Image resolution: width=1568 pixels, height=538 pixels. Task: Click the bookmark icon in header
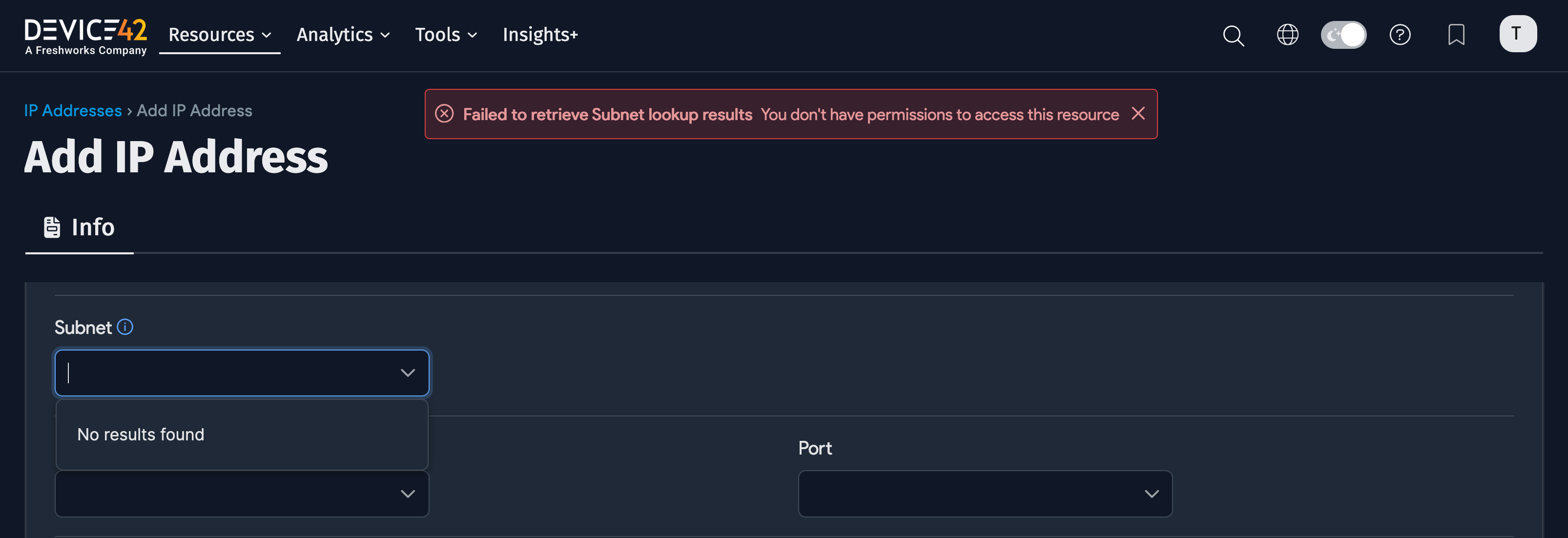point(1456,35)
